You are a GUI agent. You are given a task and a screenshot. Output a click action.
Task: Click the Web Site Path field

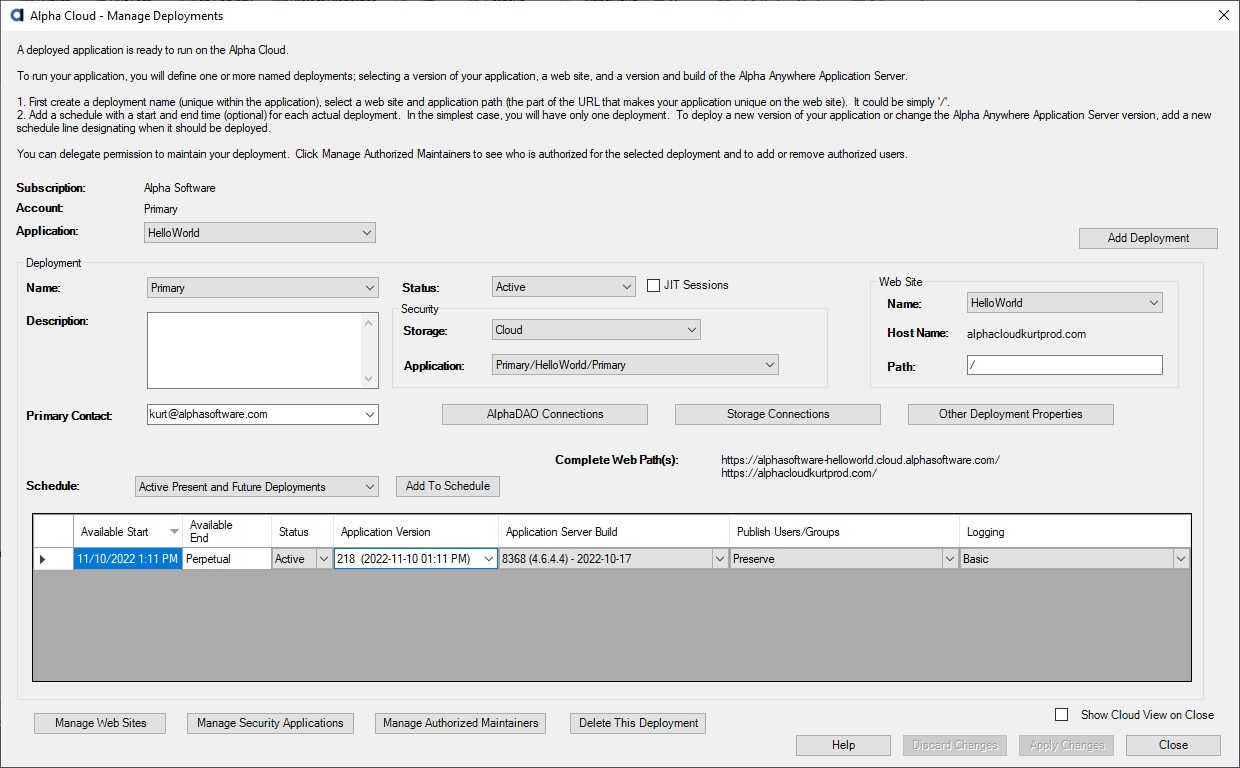pos(1065,366)
